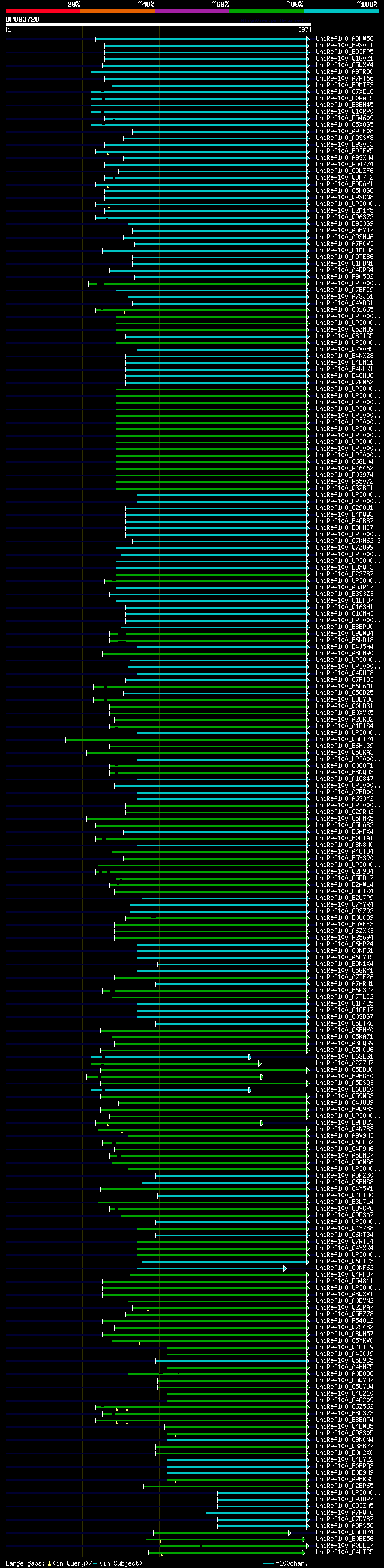
Task: Open hit UniRef100_A8HW56
Action: (x=344, y=38)
